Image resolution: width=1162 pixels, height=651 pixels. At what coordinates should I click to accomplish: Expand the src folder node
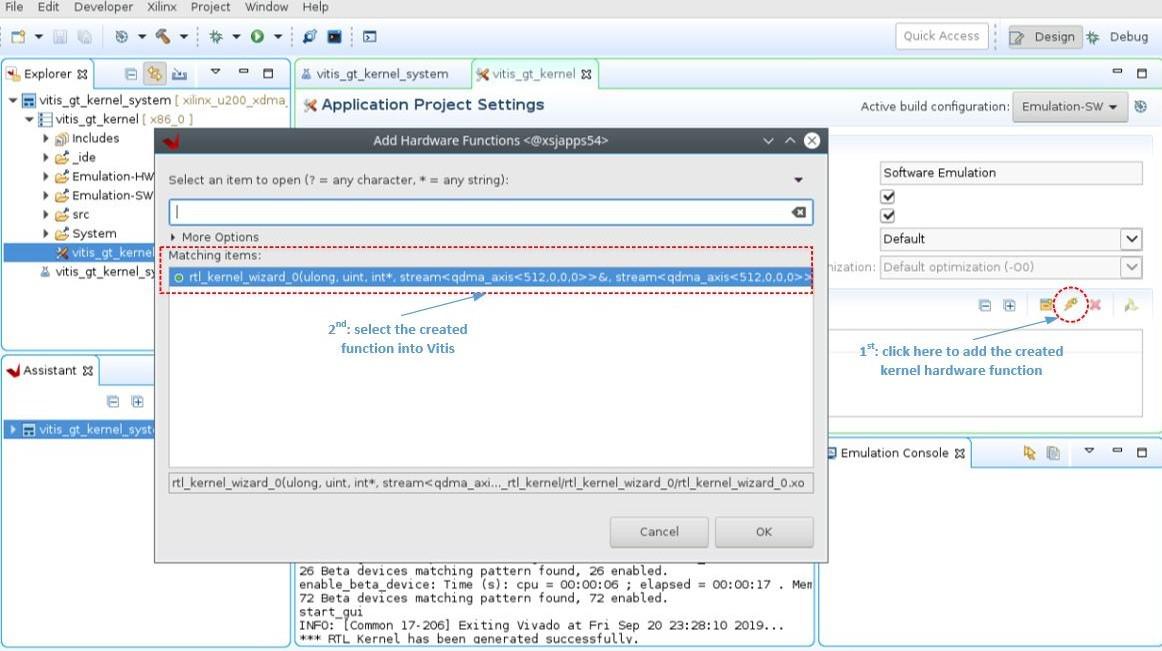point(45,214)
